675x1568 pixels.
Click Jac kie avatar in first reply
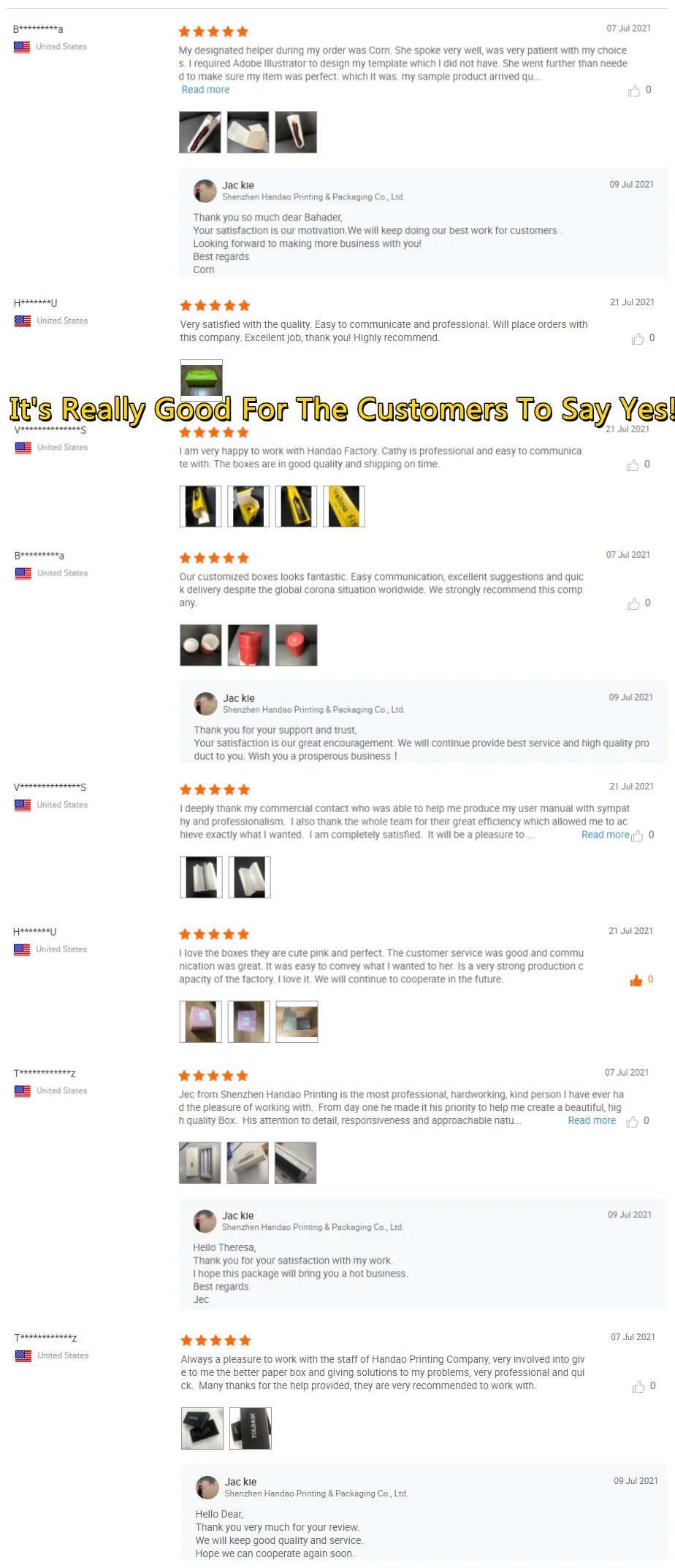[x=205, y=191]
